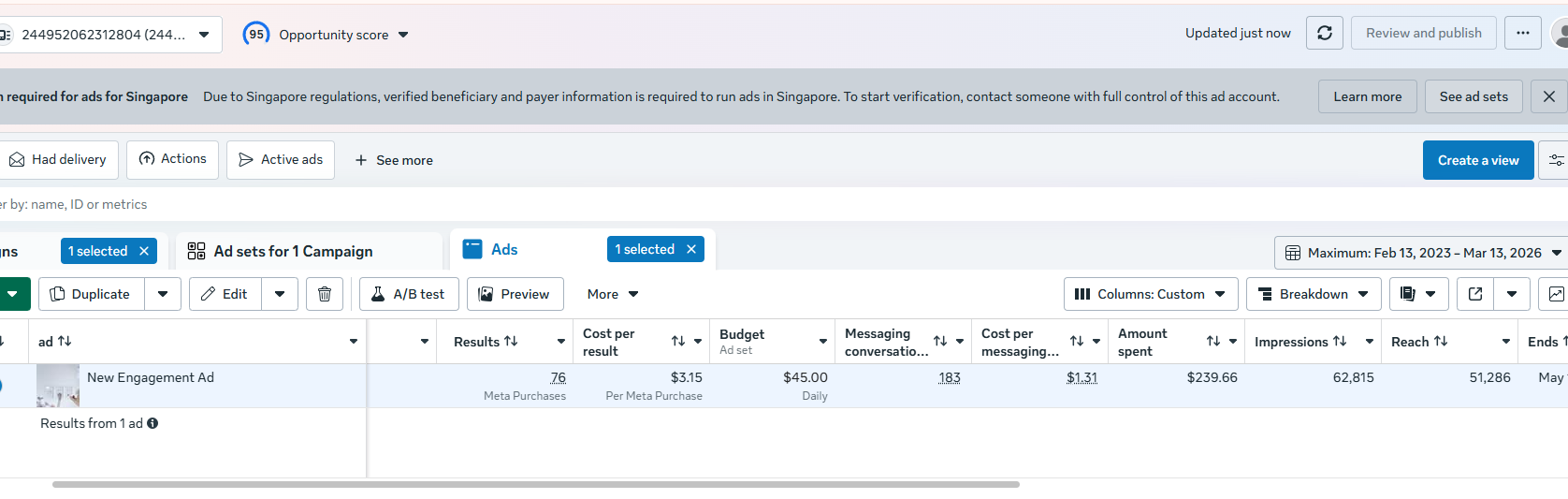Delete selected ad with trash icon
This screenshot has width=1568, height=499.
click(325, 294)
